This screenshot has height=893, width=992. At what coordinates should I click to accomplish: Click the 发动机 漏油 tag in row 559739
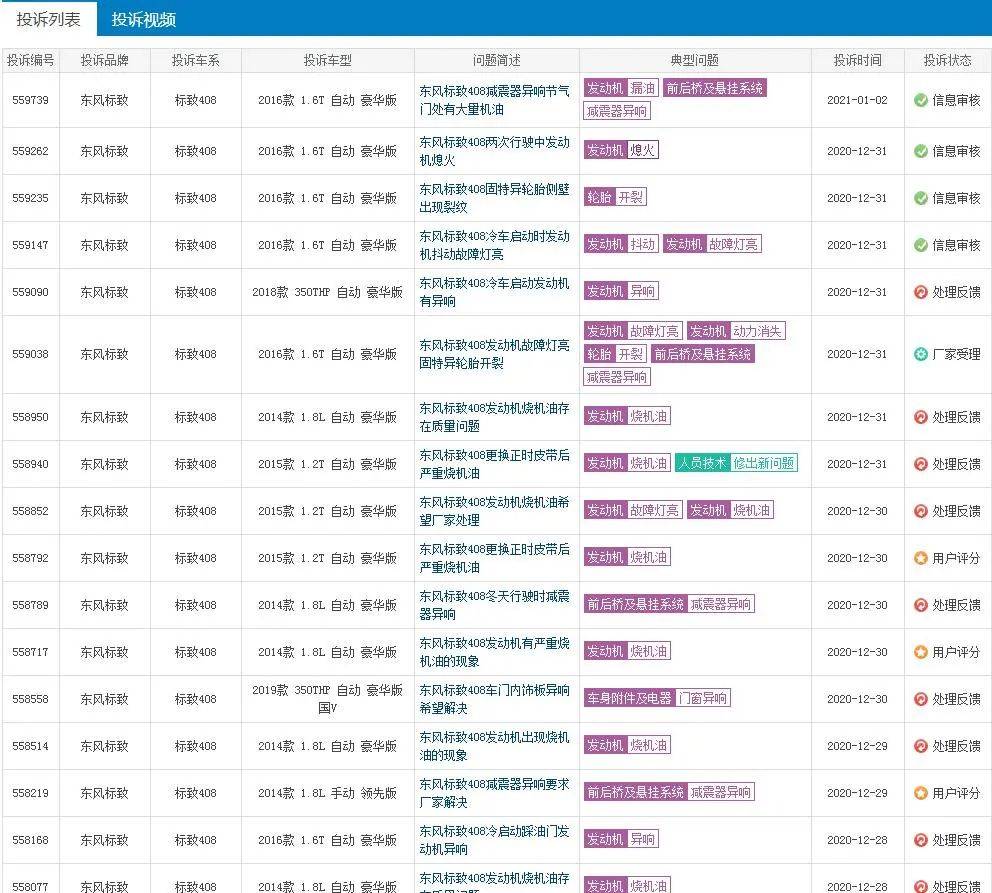621,88
